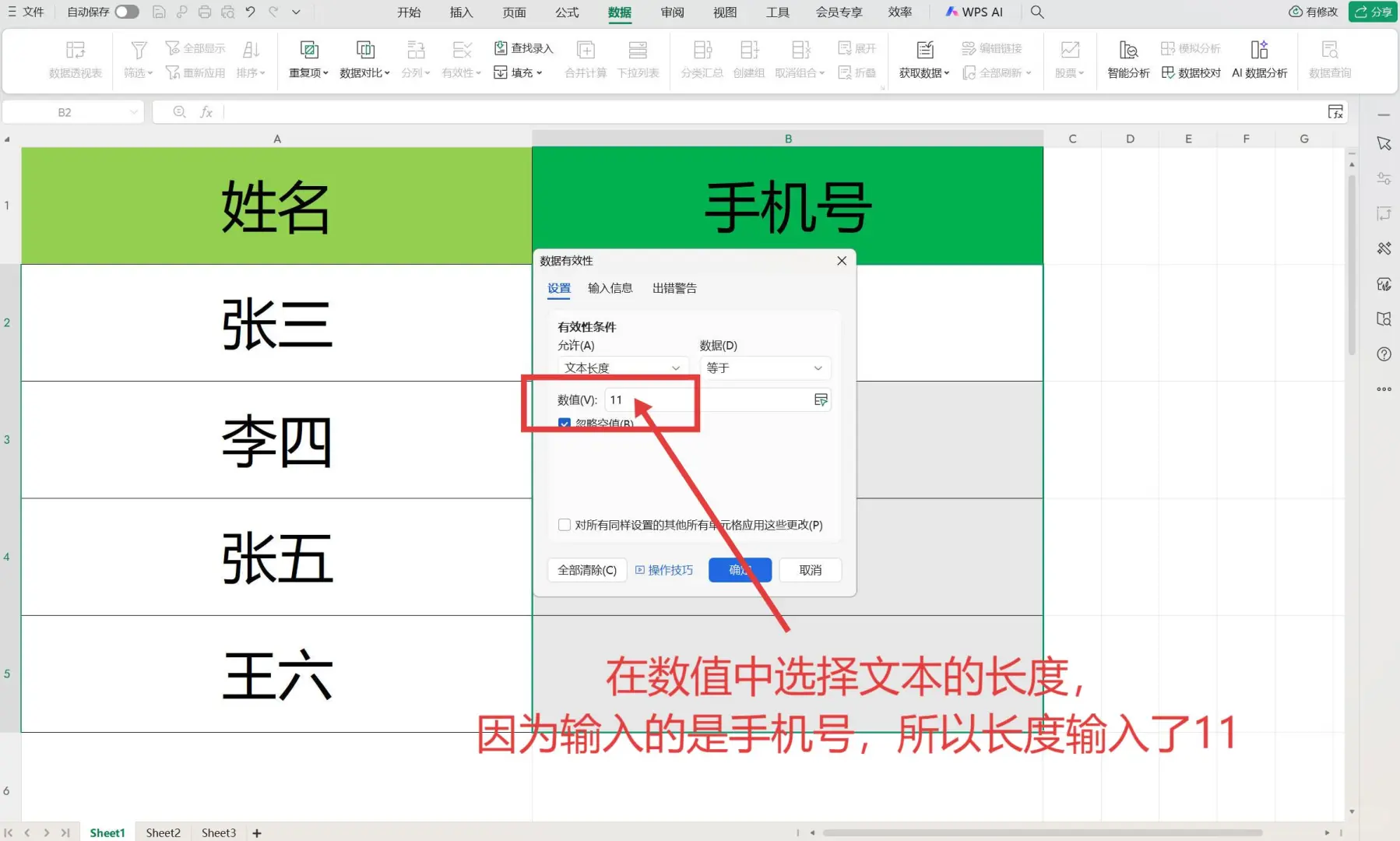Open the 数据对比 compare tool

point(365,59)
